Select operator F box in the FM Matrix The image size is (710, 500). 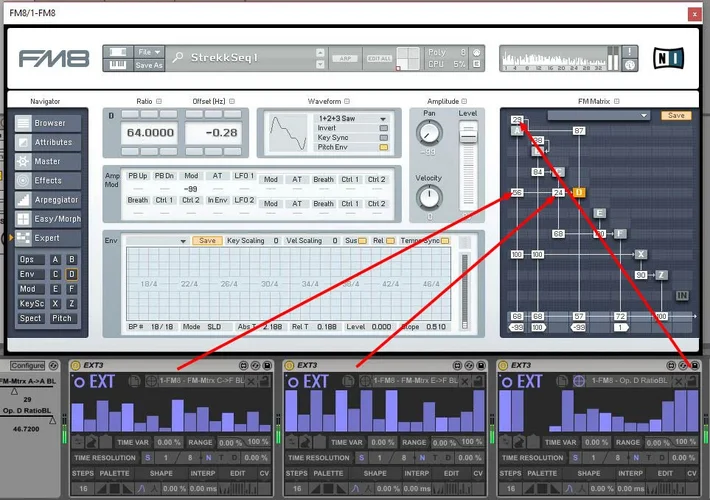(x=620, y=234)
